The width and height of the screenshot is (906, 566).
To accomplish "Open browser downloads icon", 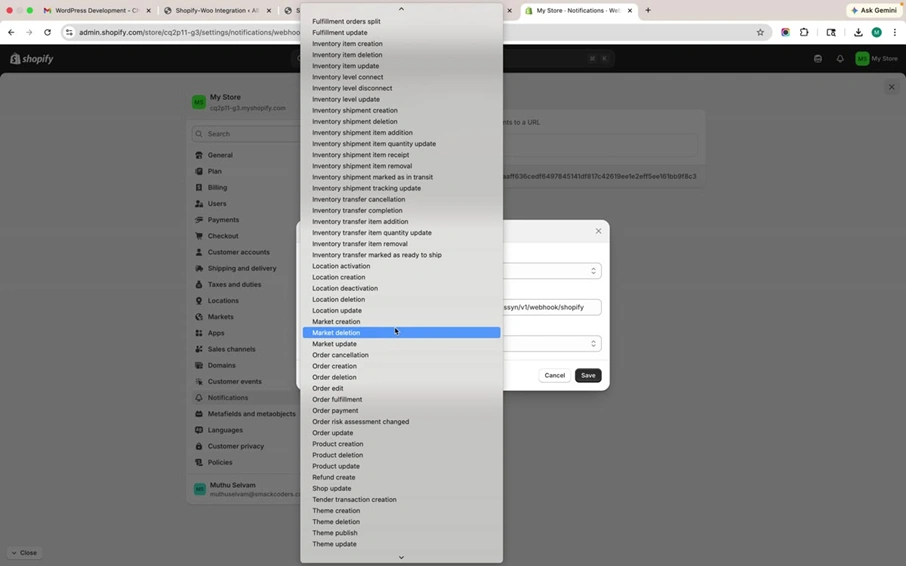I will (858, 32).
